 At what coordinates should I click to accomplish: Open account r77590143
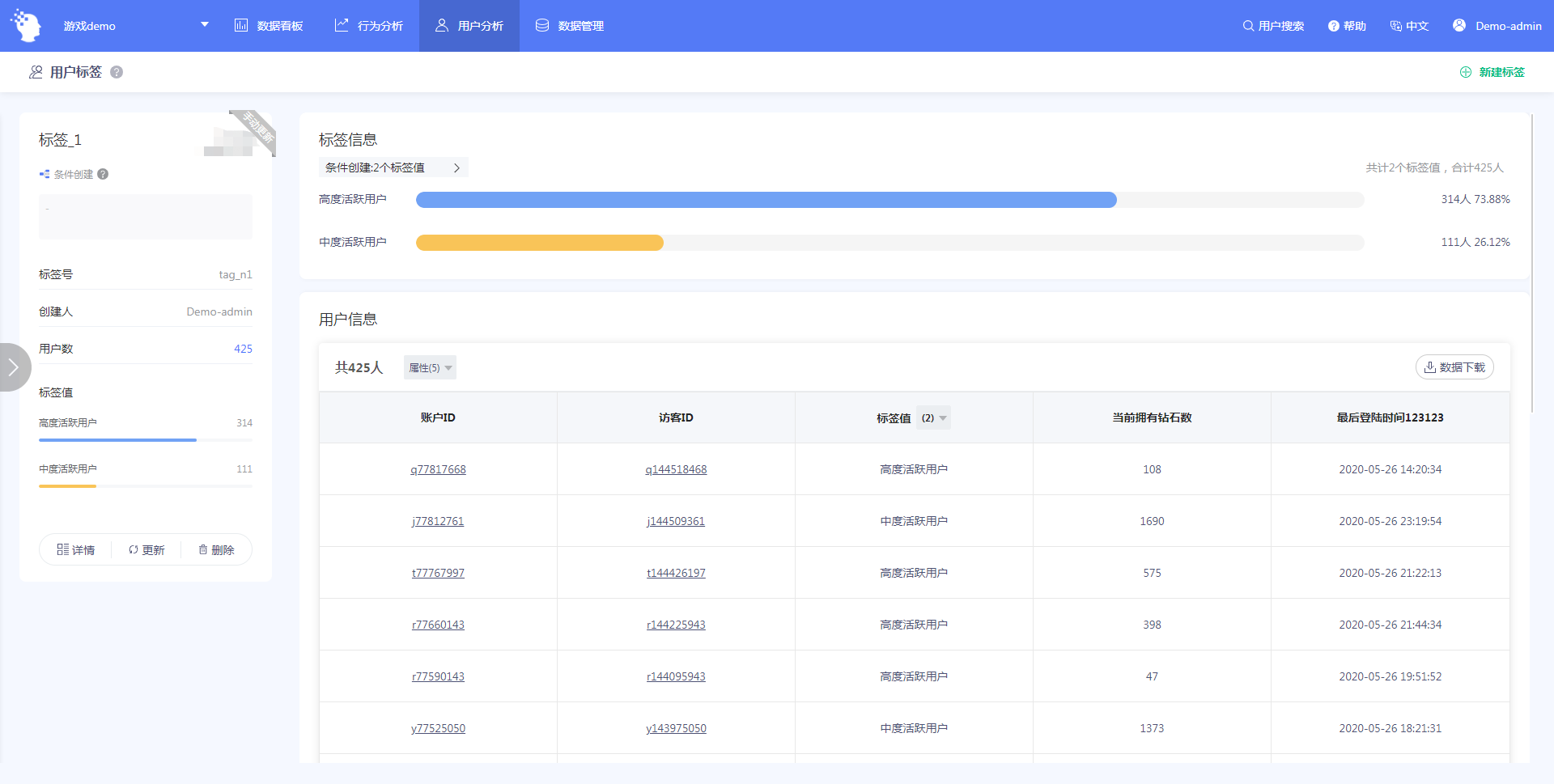click(438, 676)
